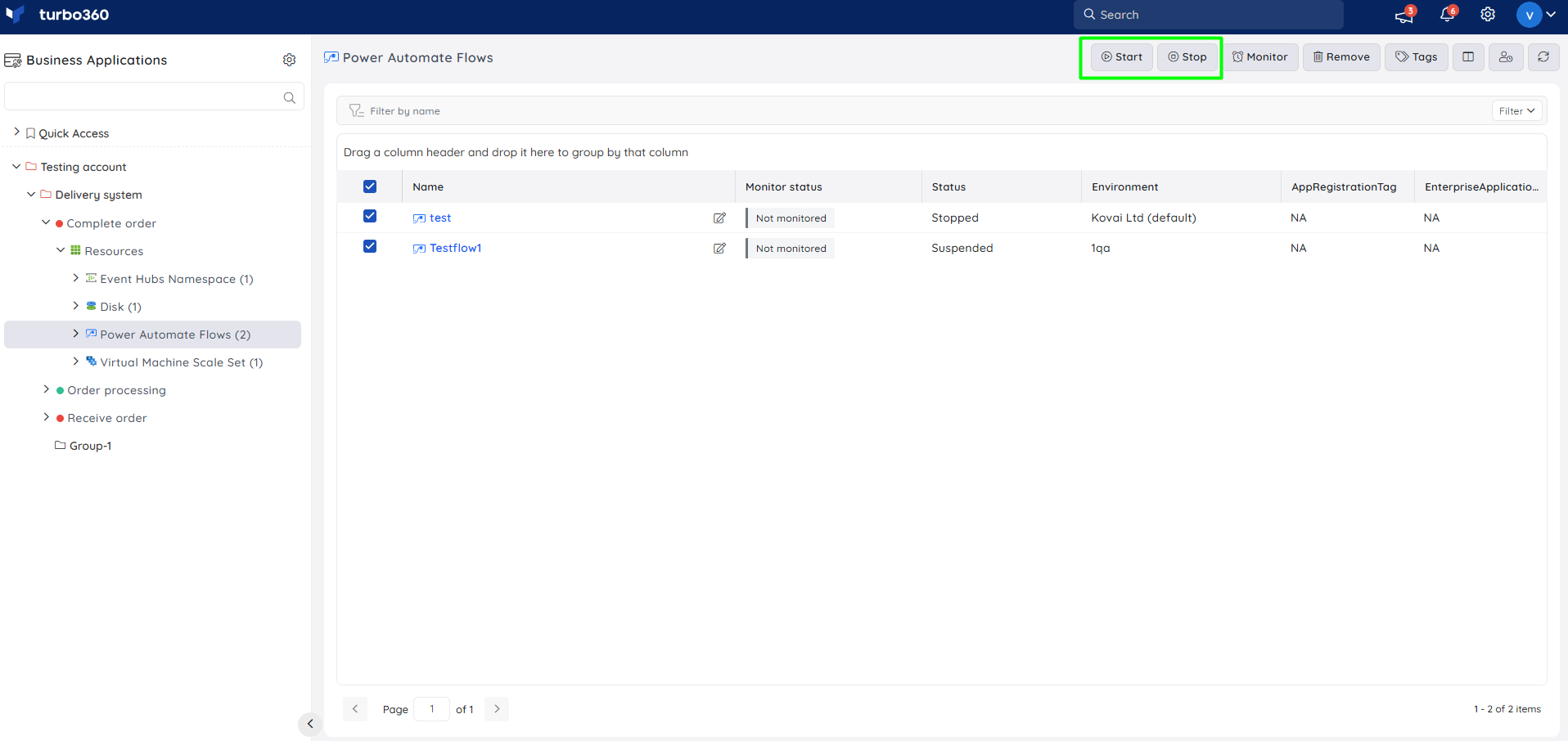Open the Filter dropdown
This screenshot has width=1568, height=741.
pyautogui.click(x=1516, y=110)
